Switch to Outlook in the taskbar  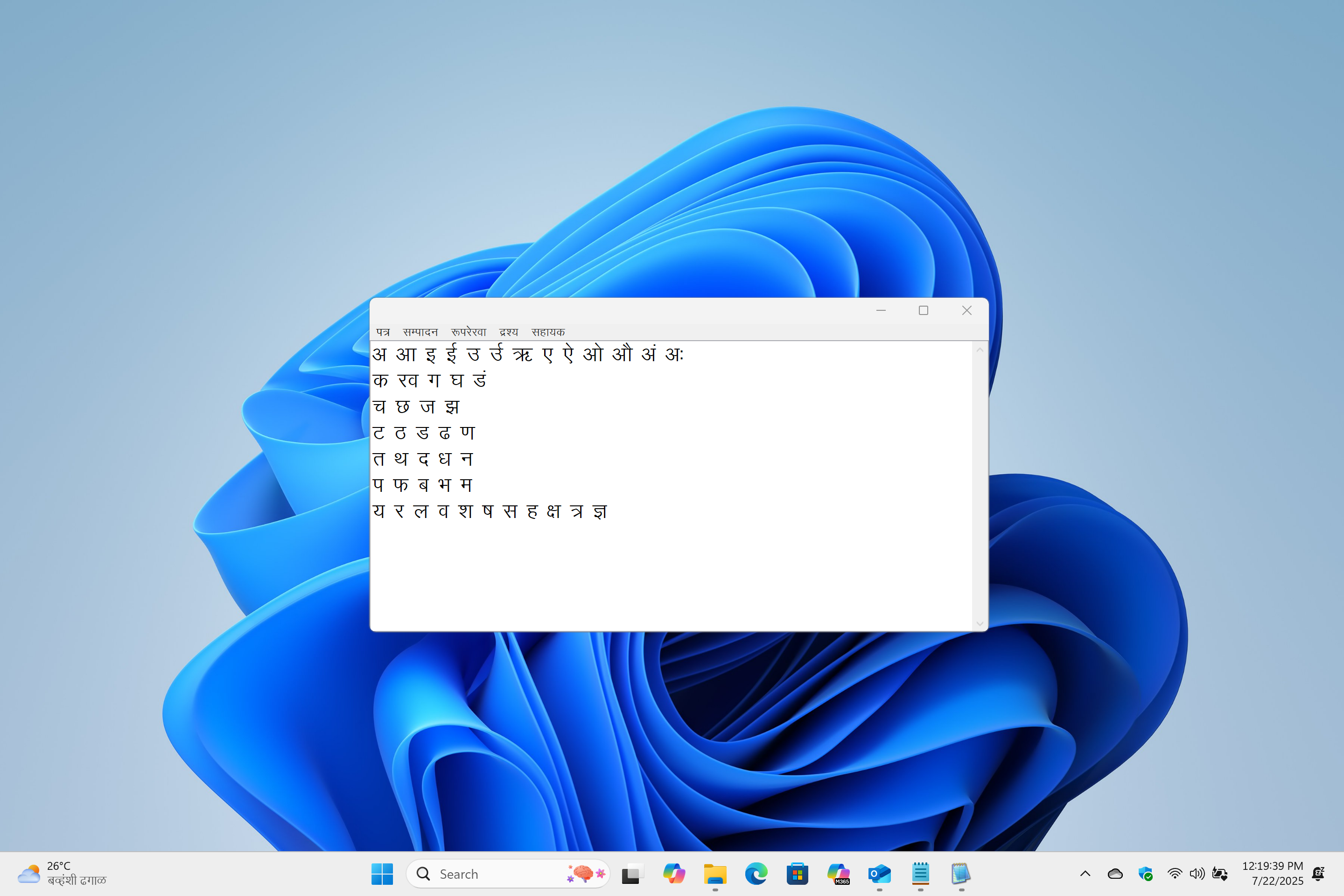[879, 874]
